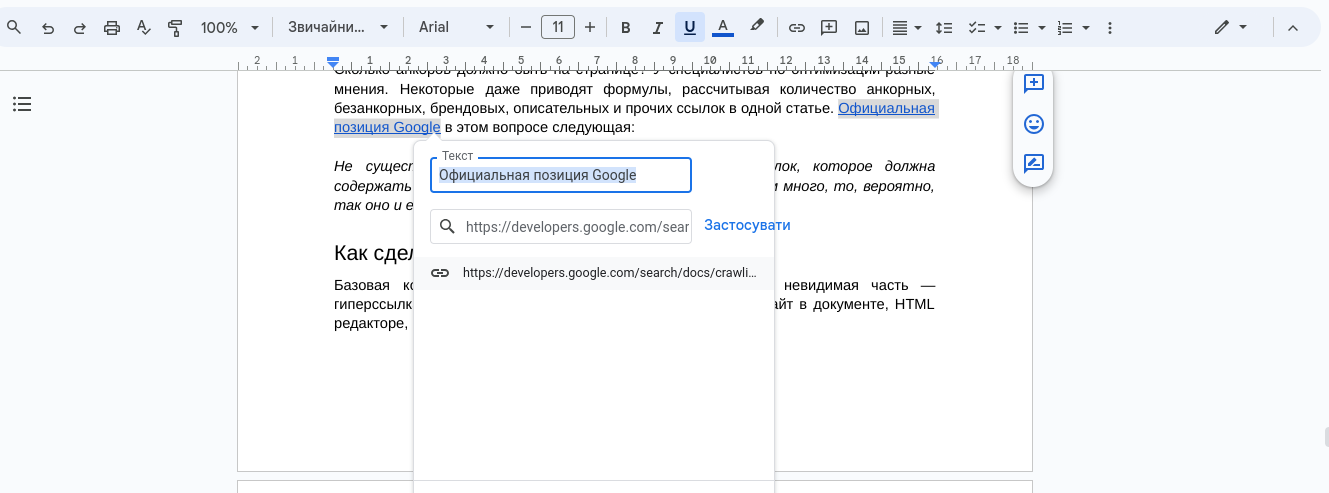Click the spelling and grammar check icon
Viewport: 1329px width, 493px height.
[x=143, y=28]
